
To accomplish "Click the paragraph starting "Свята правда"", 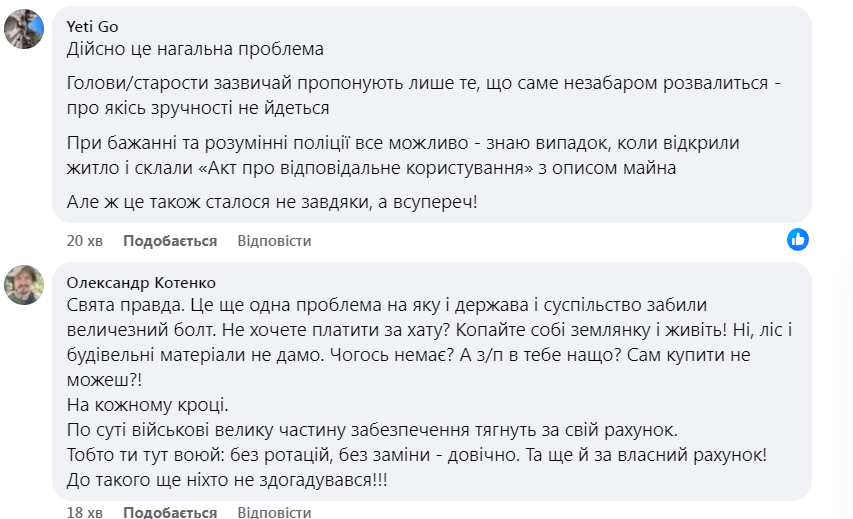I will pyautogui.click(x=400, y=329).
